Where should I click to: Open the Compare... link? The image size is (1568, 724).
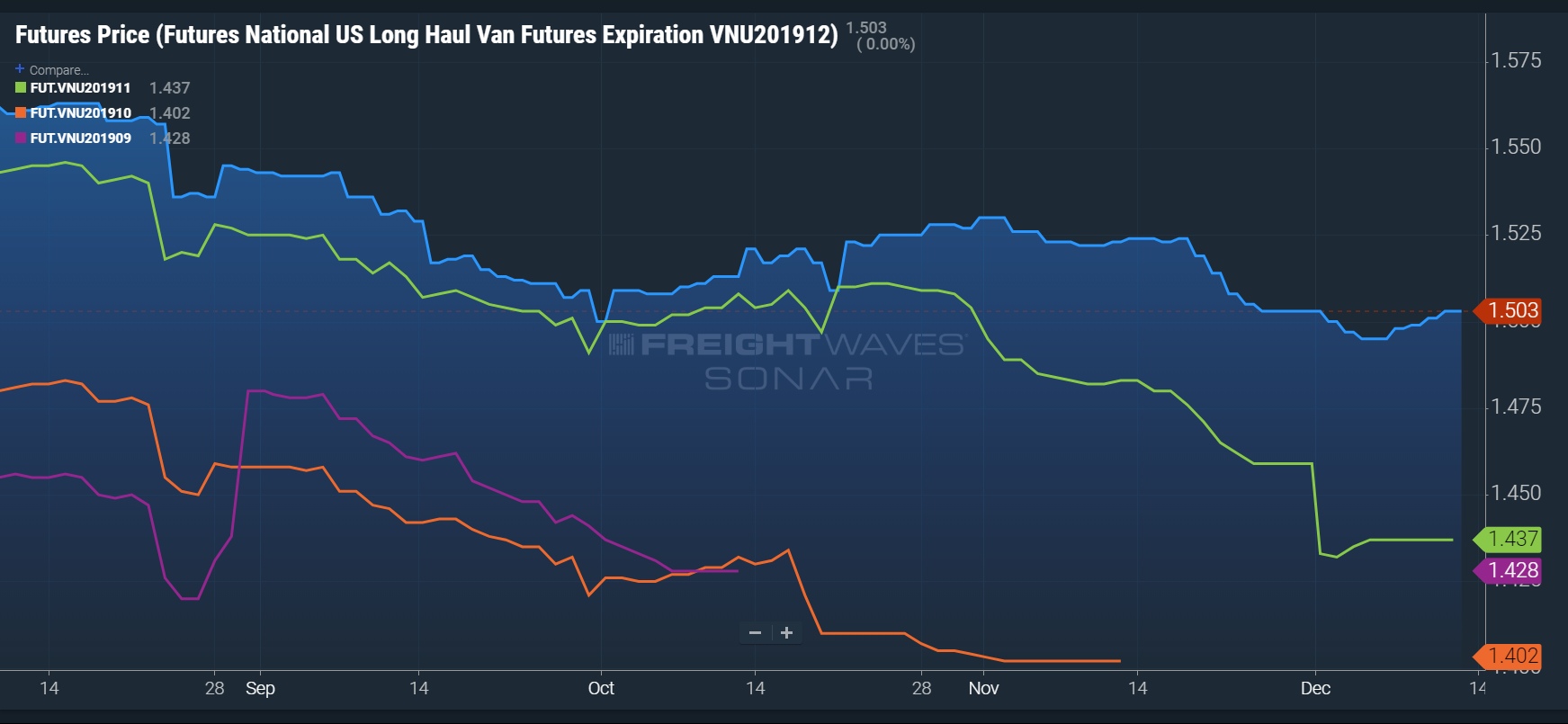(x=58, y=70)
